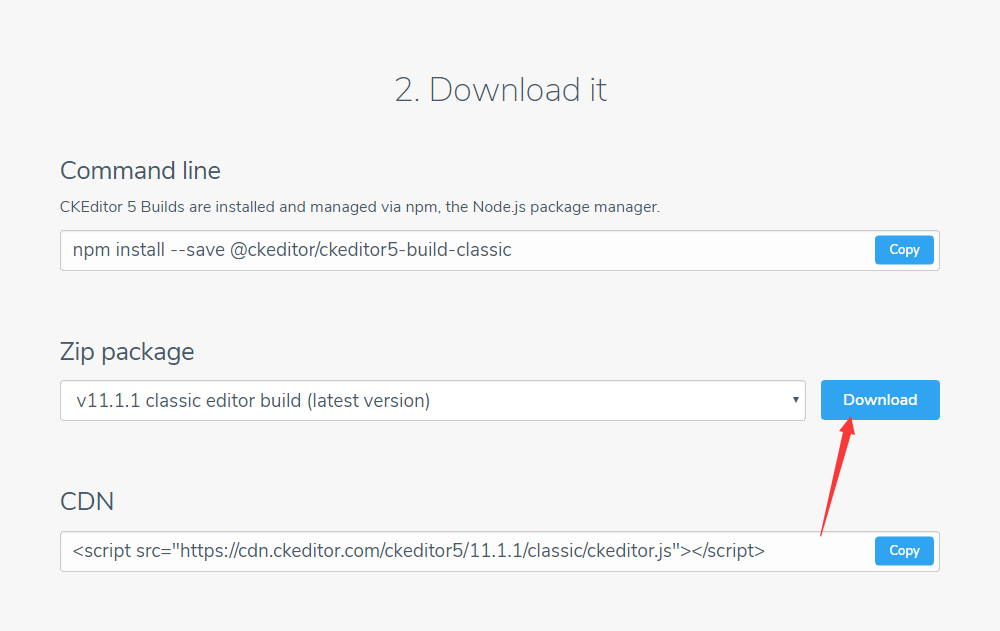This screenshot has height=631, width=1000.
Task: Click the "CKEditor 5 Builds are installed" description
Action: [360, 207]
